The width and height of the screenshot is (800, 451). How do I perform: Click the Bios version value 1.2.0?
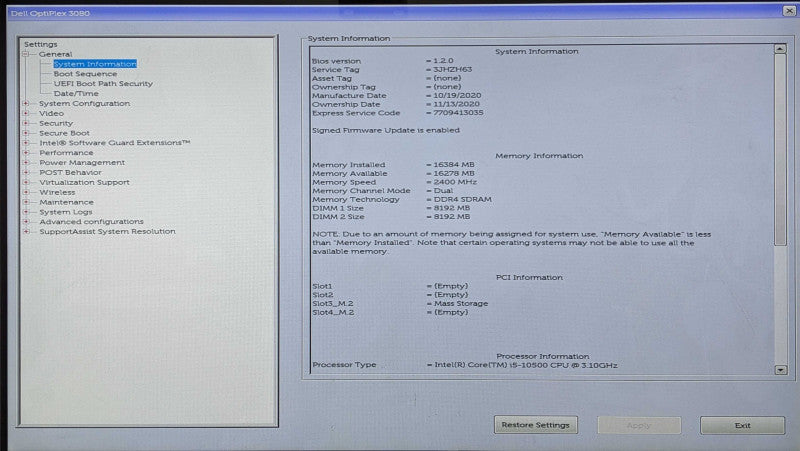pyautogui.click(x=443, y=61)
